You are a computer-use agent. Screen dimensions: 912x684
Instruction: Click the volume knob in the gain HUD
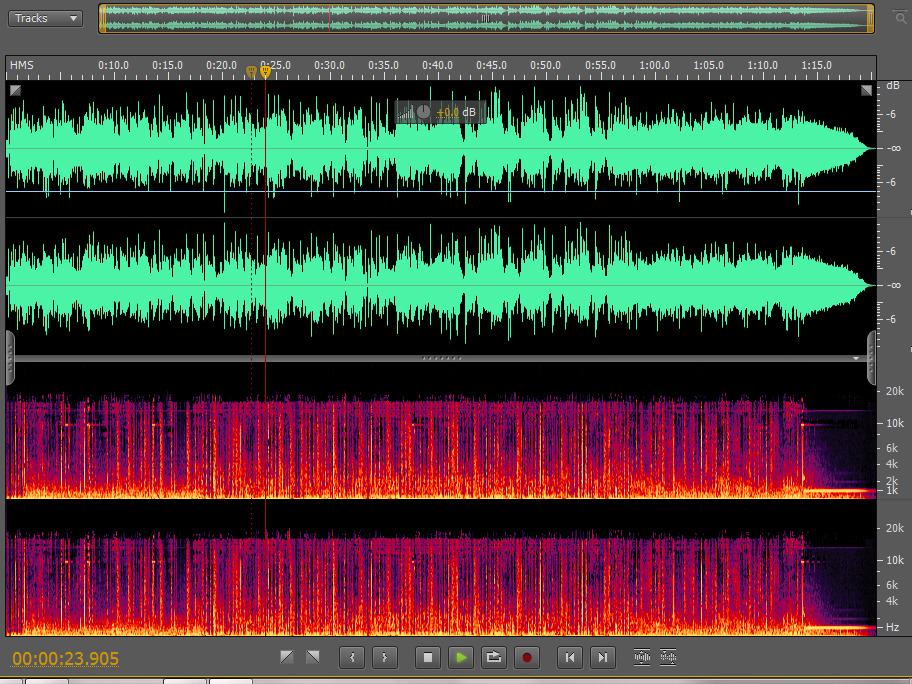(x=424, y=112)
